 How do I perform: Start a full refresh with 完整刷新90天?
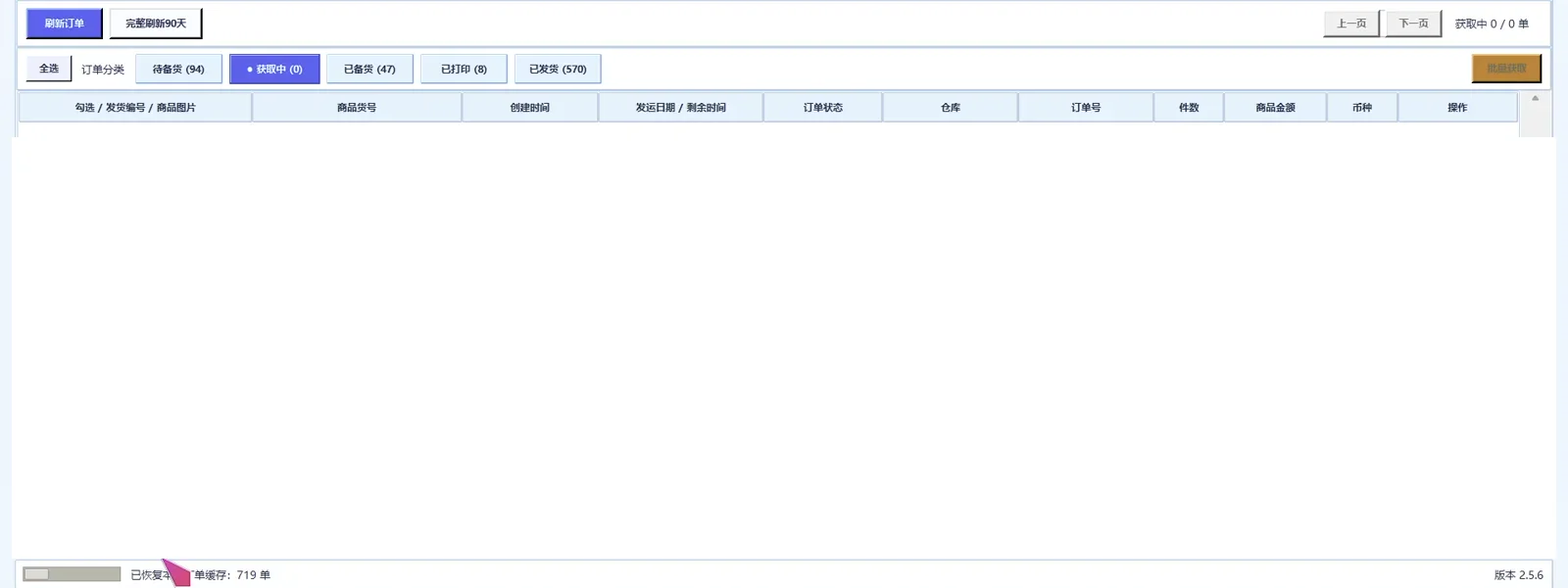click(x=156, y=24)
